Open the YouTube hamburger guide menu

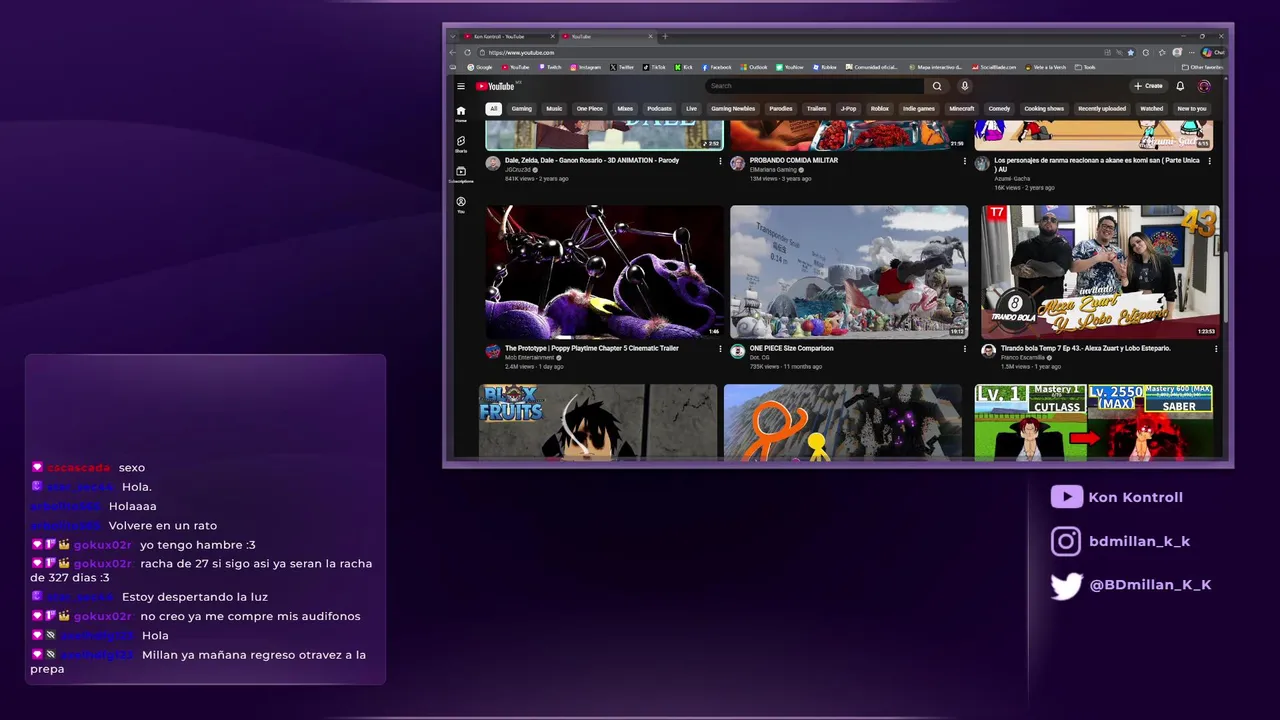[461, 86]
